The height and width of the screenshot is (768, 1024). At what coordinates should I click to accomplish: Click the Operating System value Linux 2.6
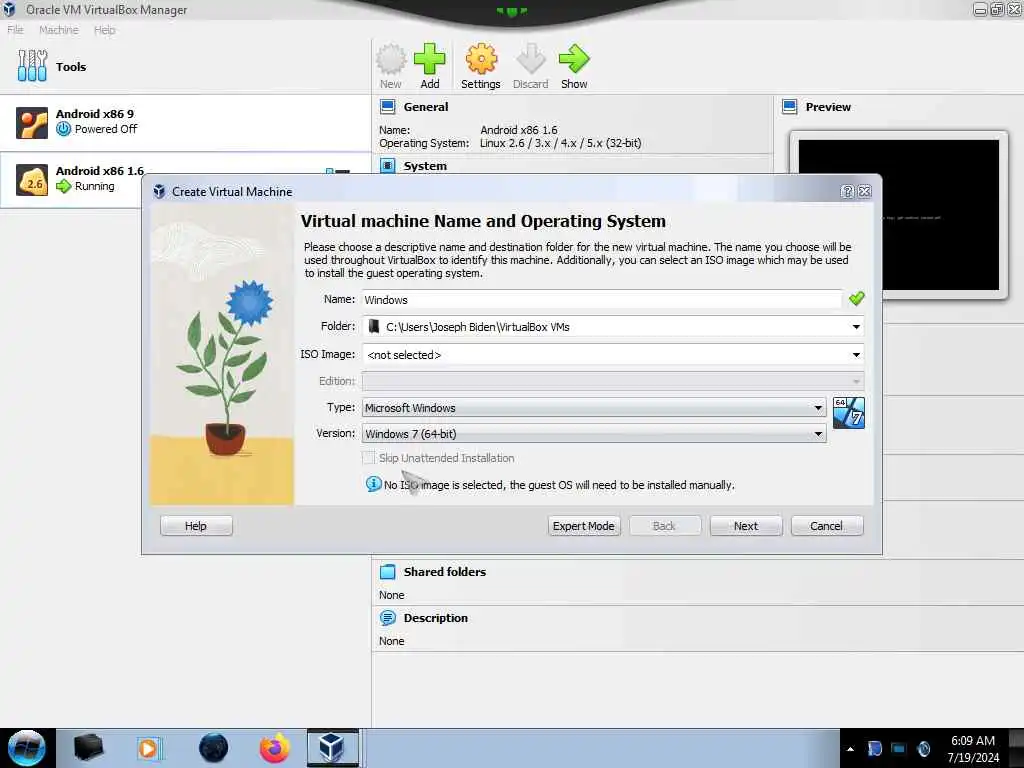point(560,143)
